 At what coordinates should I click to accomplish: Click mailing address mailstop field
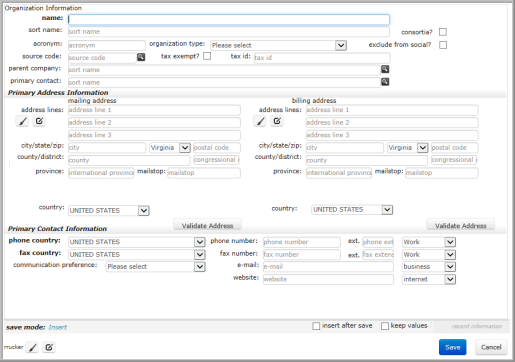point(204,173)
